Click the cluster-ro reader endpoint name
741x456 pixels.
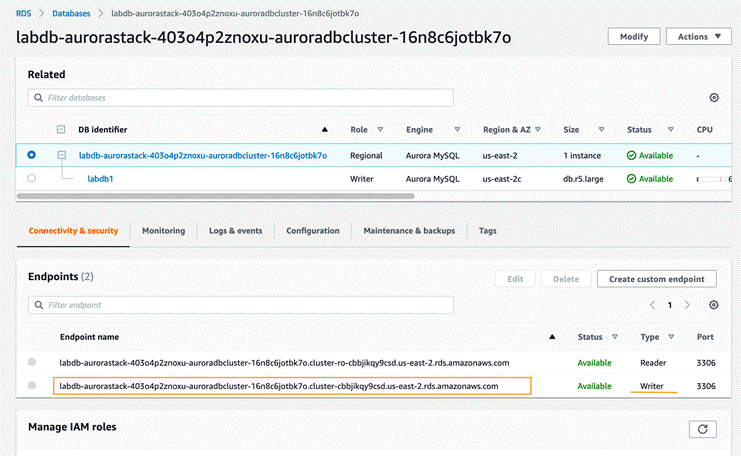point(284,363)
